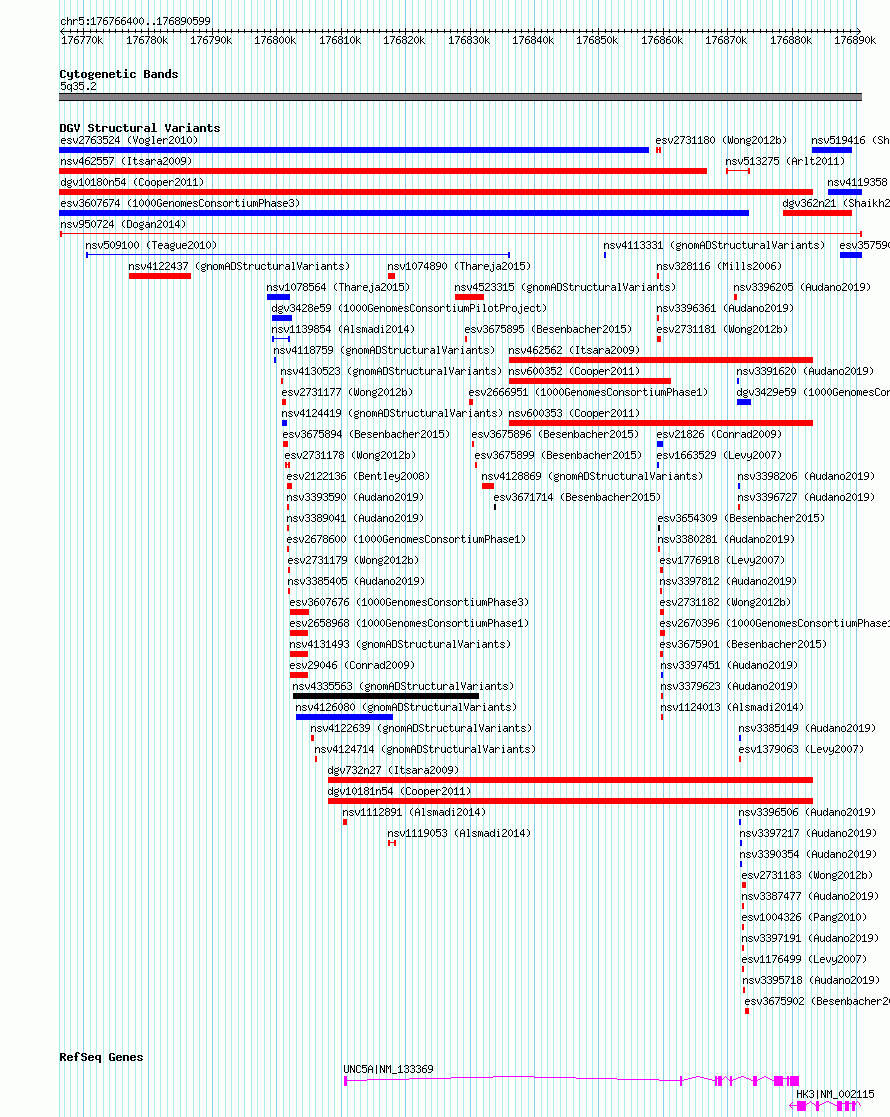Click the chr5:176766400..176890599 coordinates text
Screen dimensions: 890x1117
coord(135,21)
